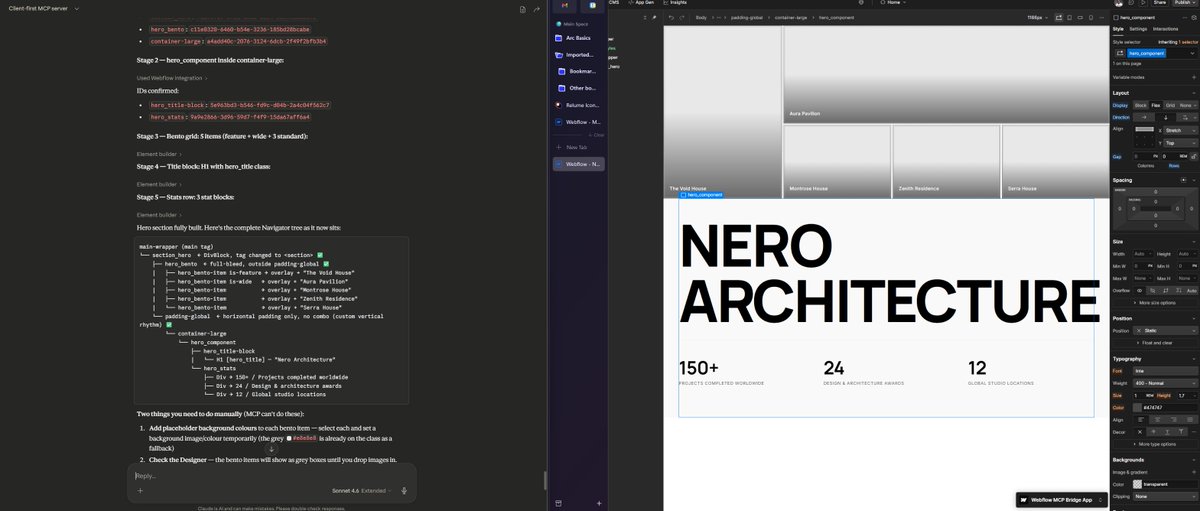1200x511 pixels.
Task: Add a variable mode with plus icon
Action: (1193, 77)
